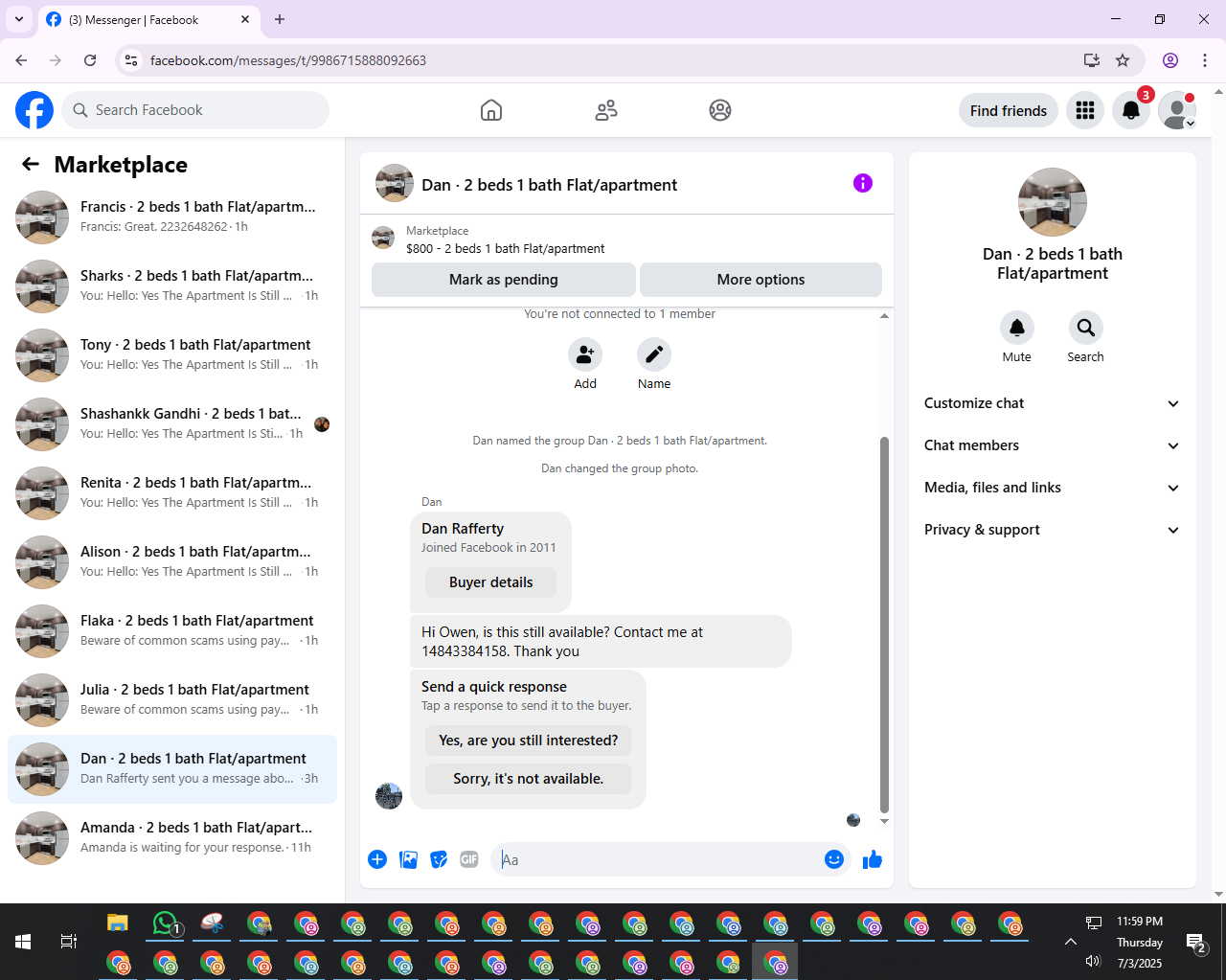This screenshot has width=1226, height=980.
Task: Open Flaka conversation in list
Action: pyautogui.click(x=172, y=631)
